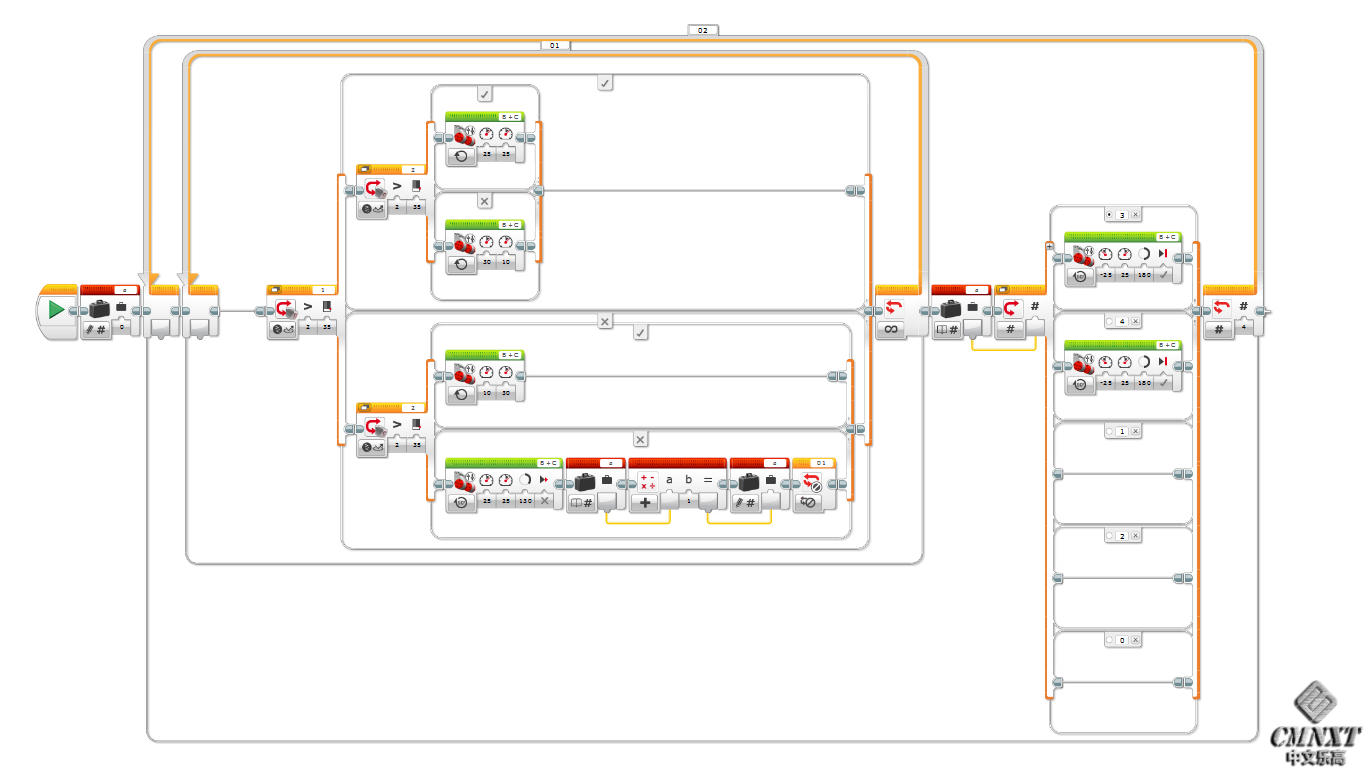Open the mode selector of the case 4 Move Tank

pyautogui.click(x=1080, y=383)
